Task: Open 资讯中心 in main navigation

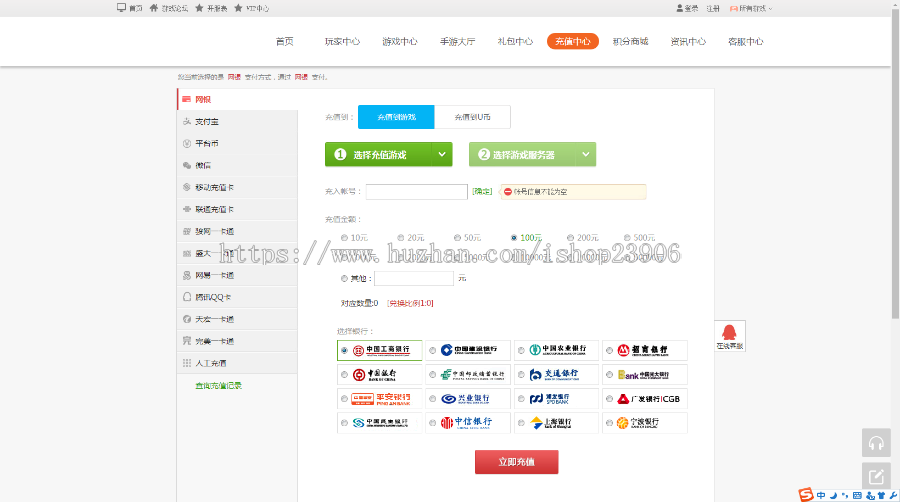Action: [x=688, y=41]
